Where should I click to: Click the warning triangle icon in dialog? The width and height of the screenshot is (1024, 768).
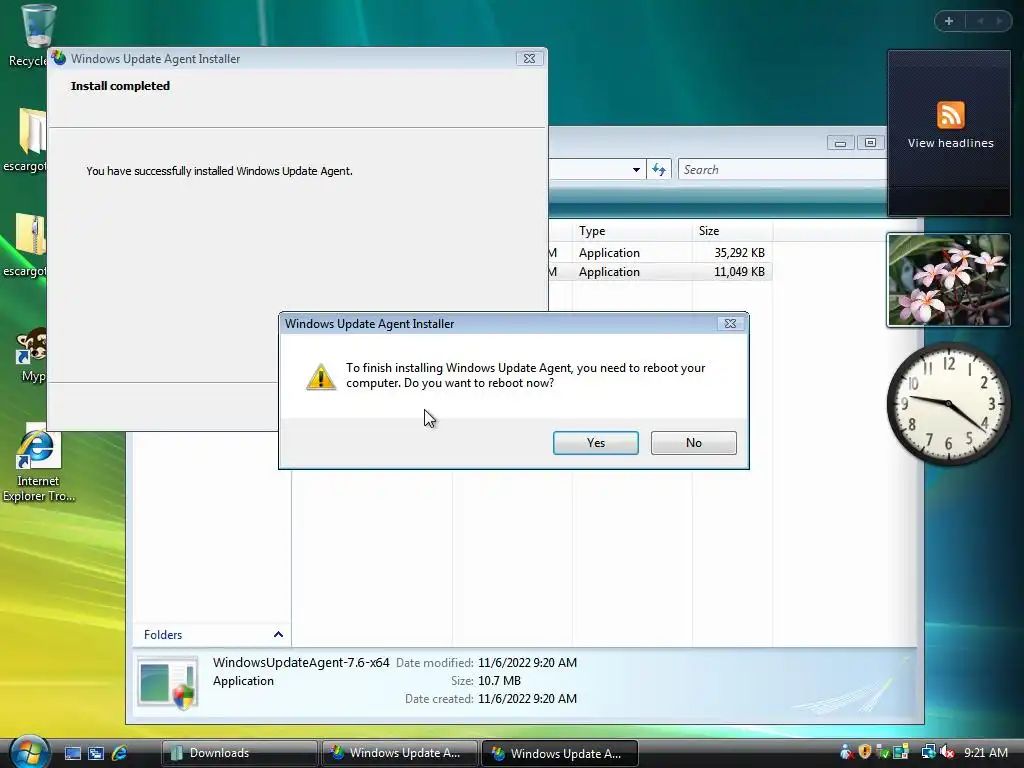[x=321, y=377]
